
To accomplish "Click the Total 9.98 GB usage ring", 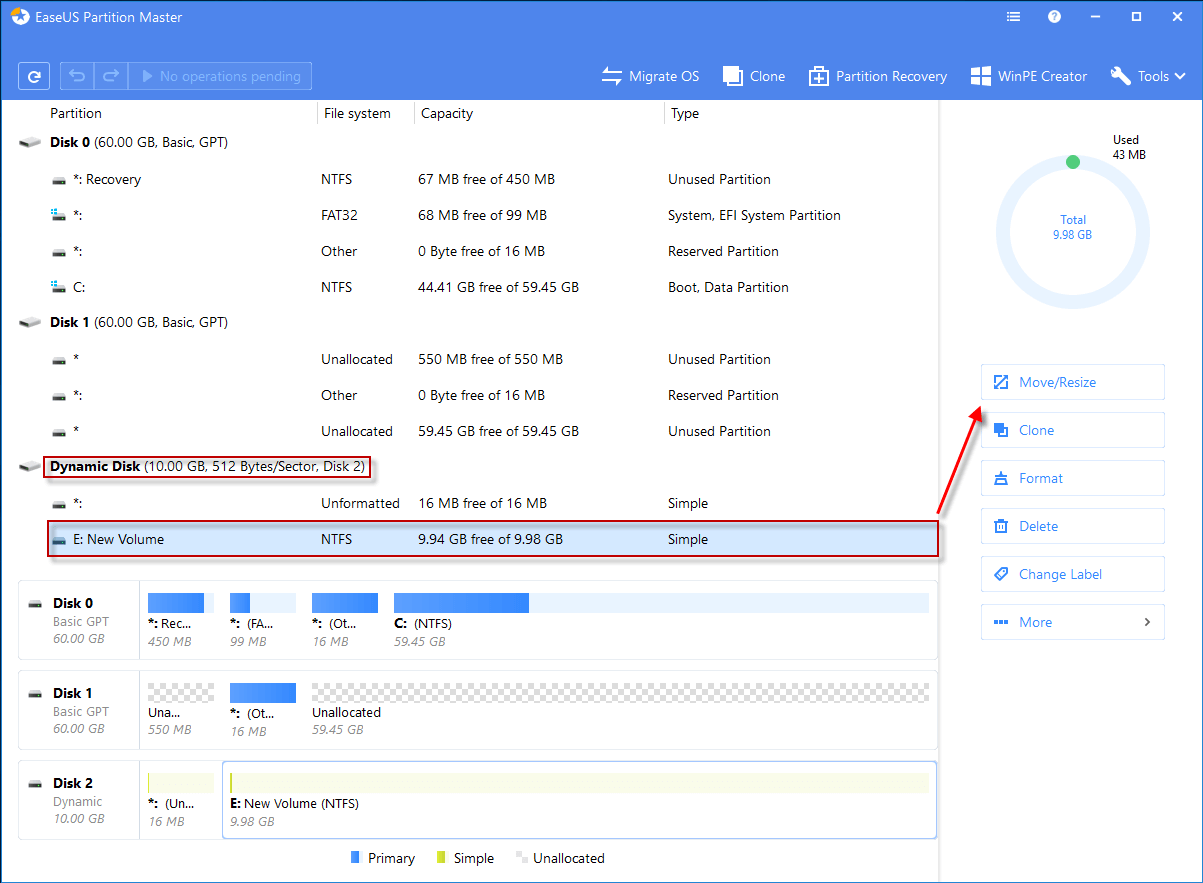I will [1073, 232].
